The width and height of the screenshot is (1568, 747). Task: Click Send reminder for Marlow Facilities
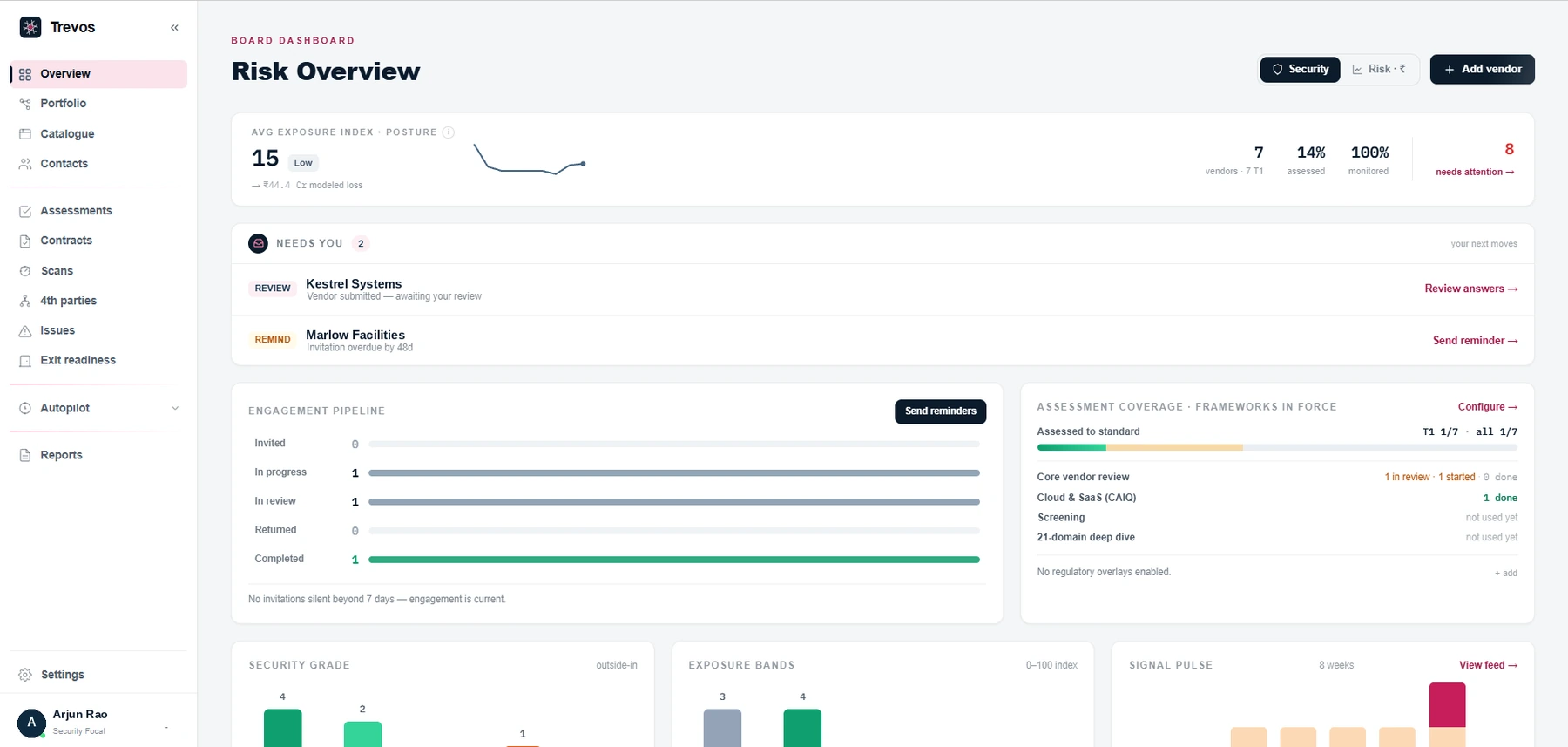click(x=1475, y=341)
